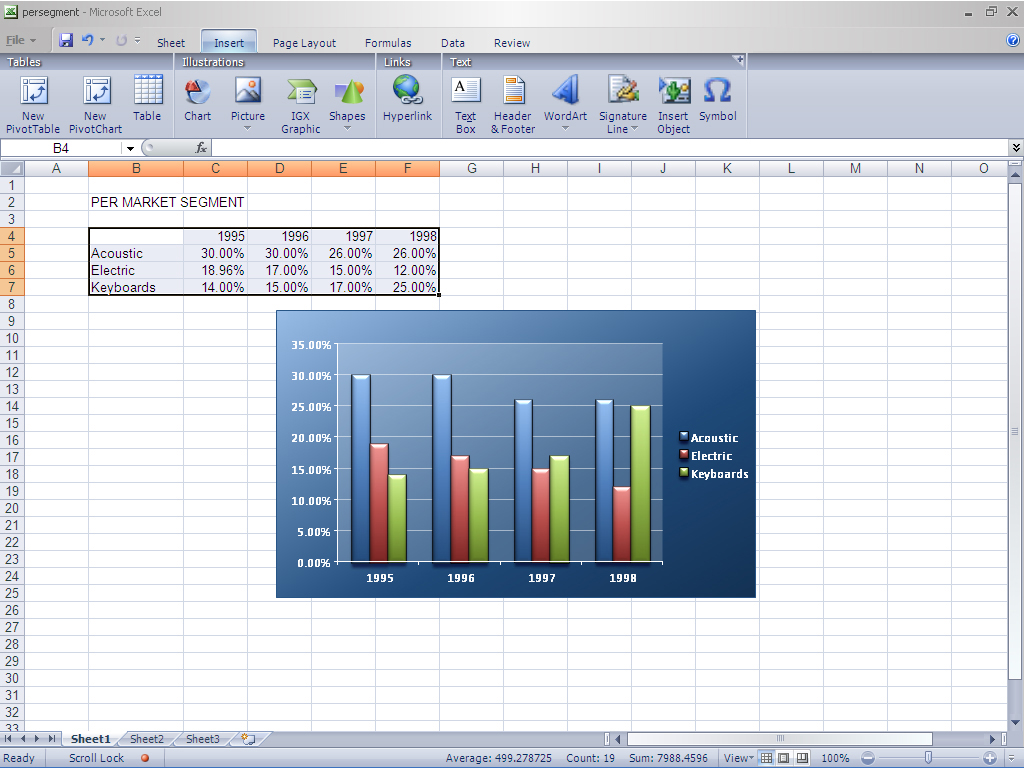This screenshot has width=1024, height=768.
Task: Click the File menu button
Action: [x=20, y=41]
